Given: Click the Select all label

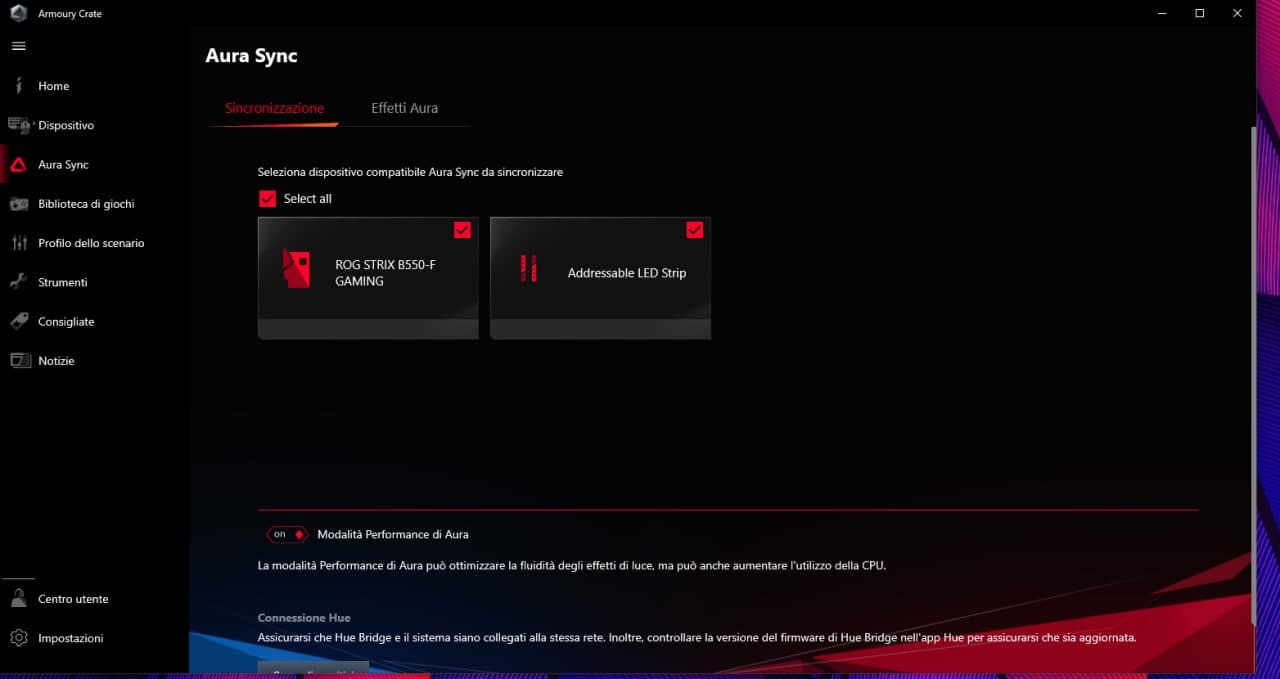Looking at the screenshot, I should point(307,199).
